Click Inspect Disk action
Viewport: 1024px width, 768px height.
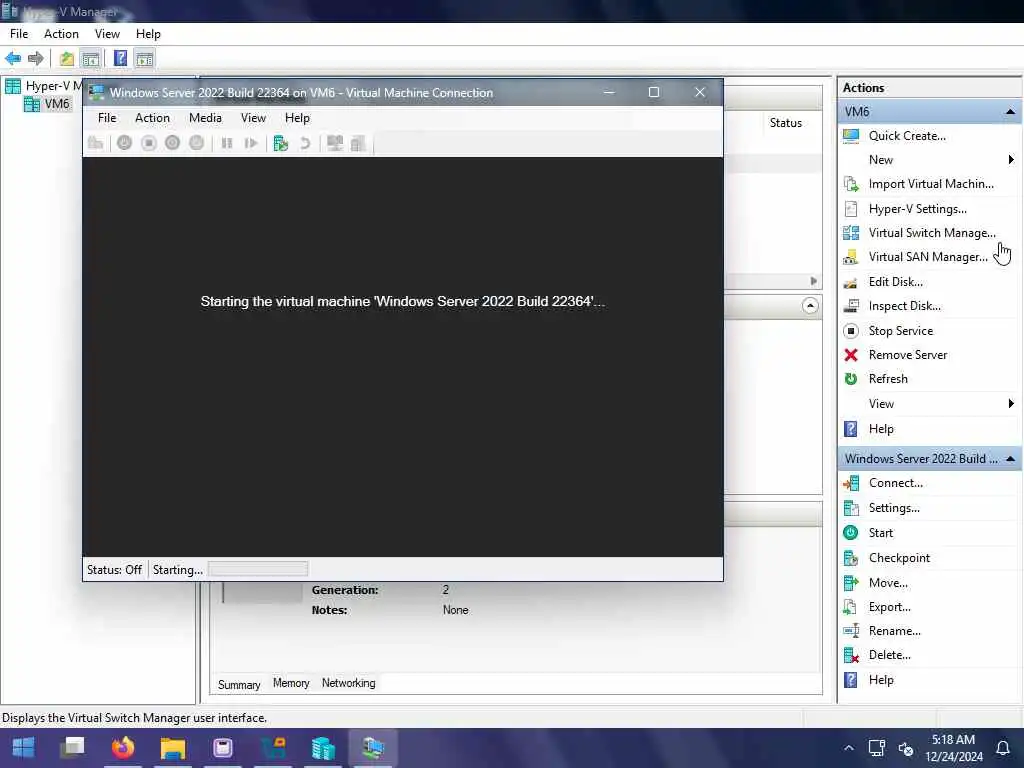pyautogui.click(x=904, y=306)
